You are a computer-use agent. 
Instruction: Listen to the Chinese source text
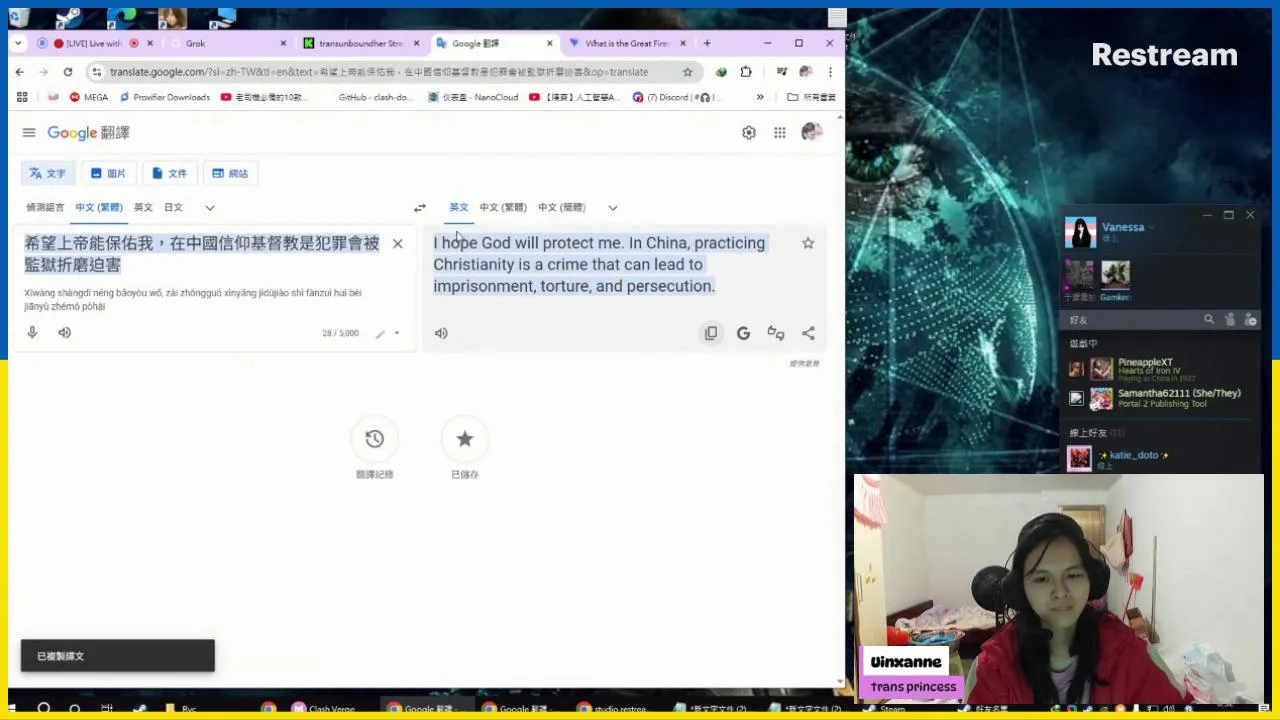pyautogui.click(x=65, y=333)
